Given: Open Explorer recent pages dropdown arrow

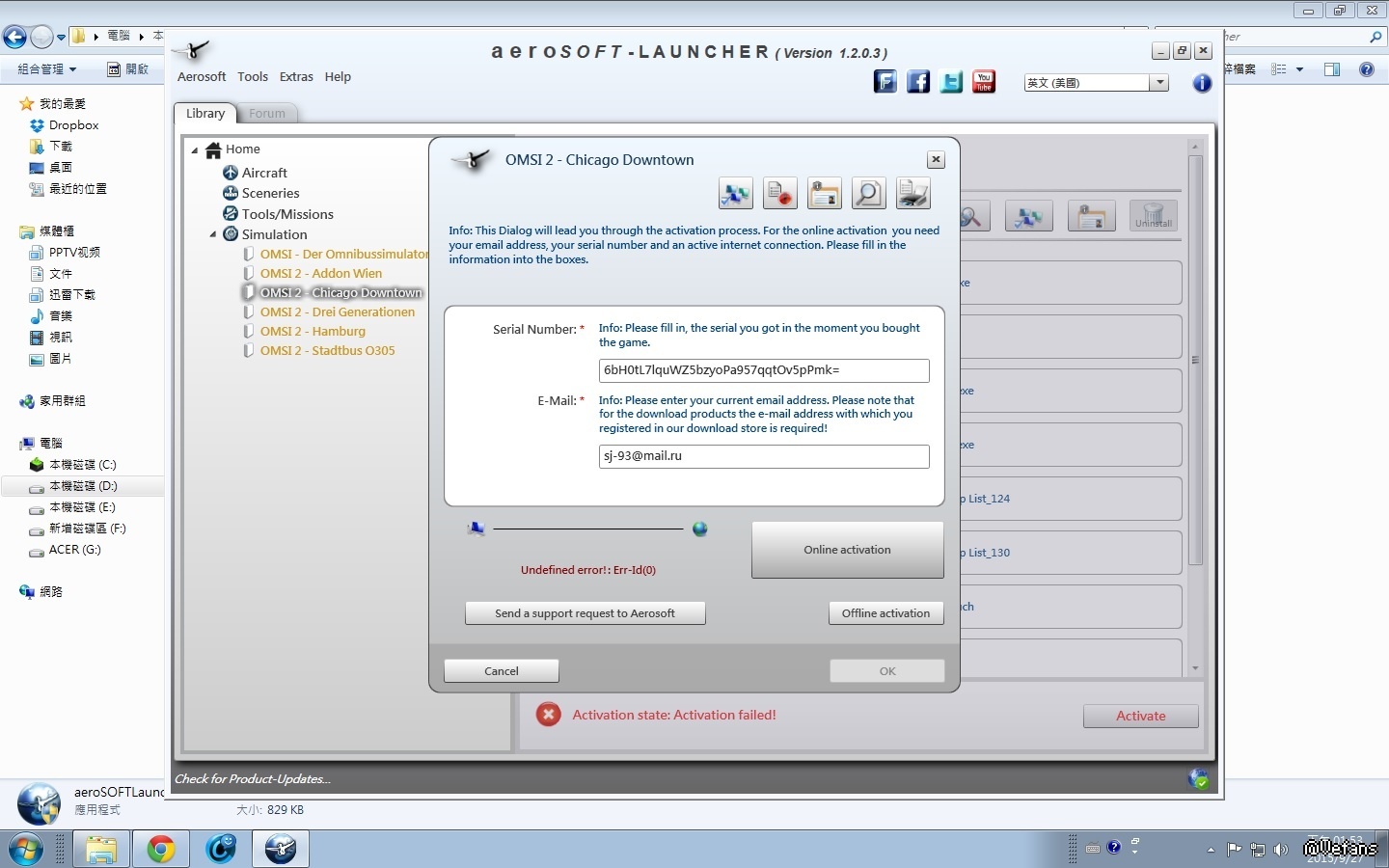Looking at the screenshot, I should pyautogui.click(x=62, y=38).
